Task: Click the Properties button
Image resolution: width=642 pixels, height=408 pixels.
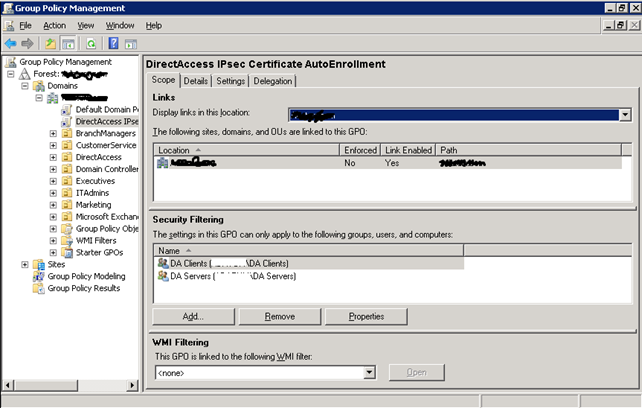Action: point(366,316)
